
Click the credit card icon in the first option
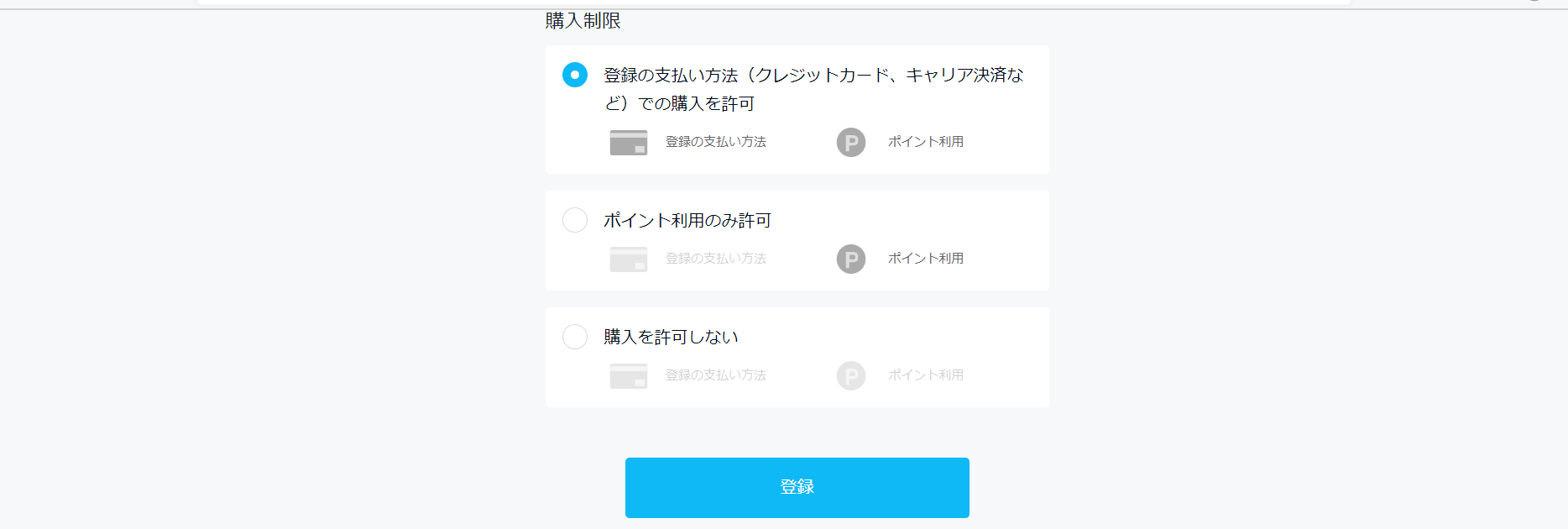pos(629,143)
